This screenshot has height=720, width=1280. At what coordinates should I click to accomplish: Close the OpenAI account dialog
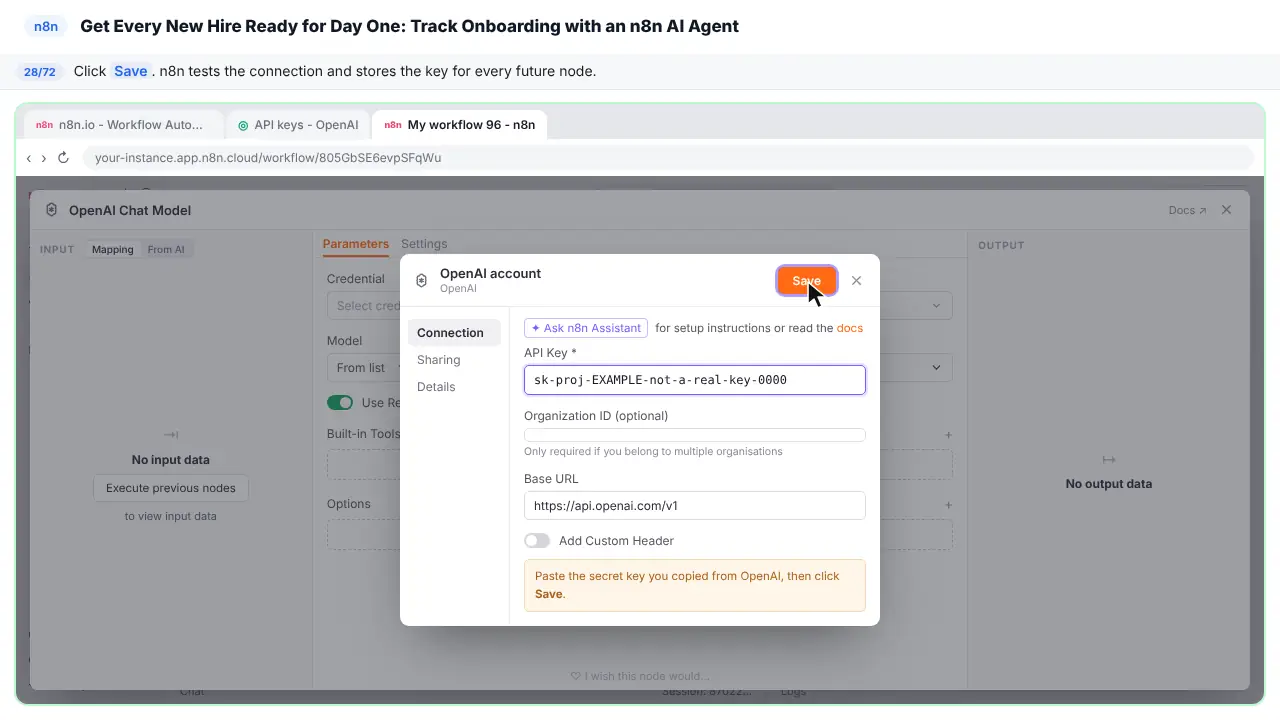856,281
